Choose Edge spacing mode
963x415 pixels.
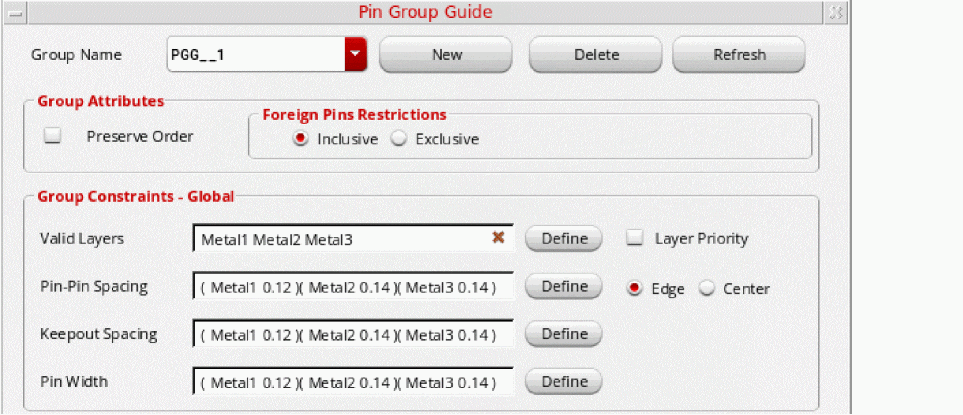(x=634, y=288)
